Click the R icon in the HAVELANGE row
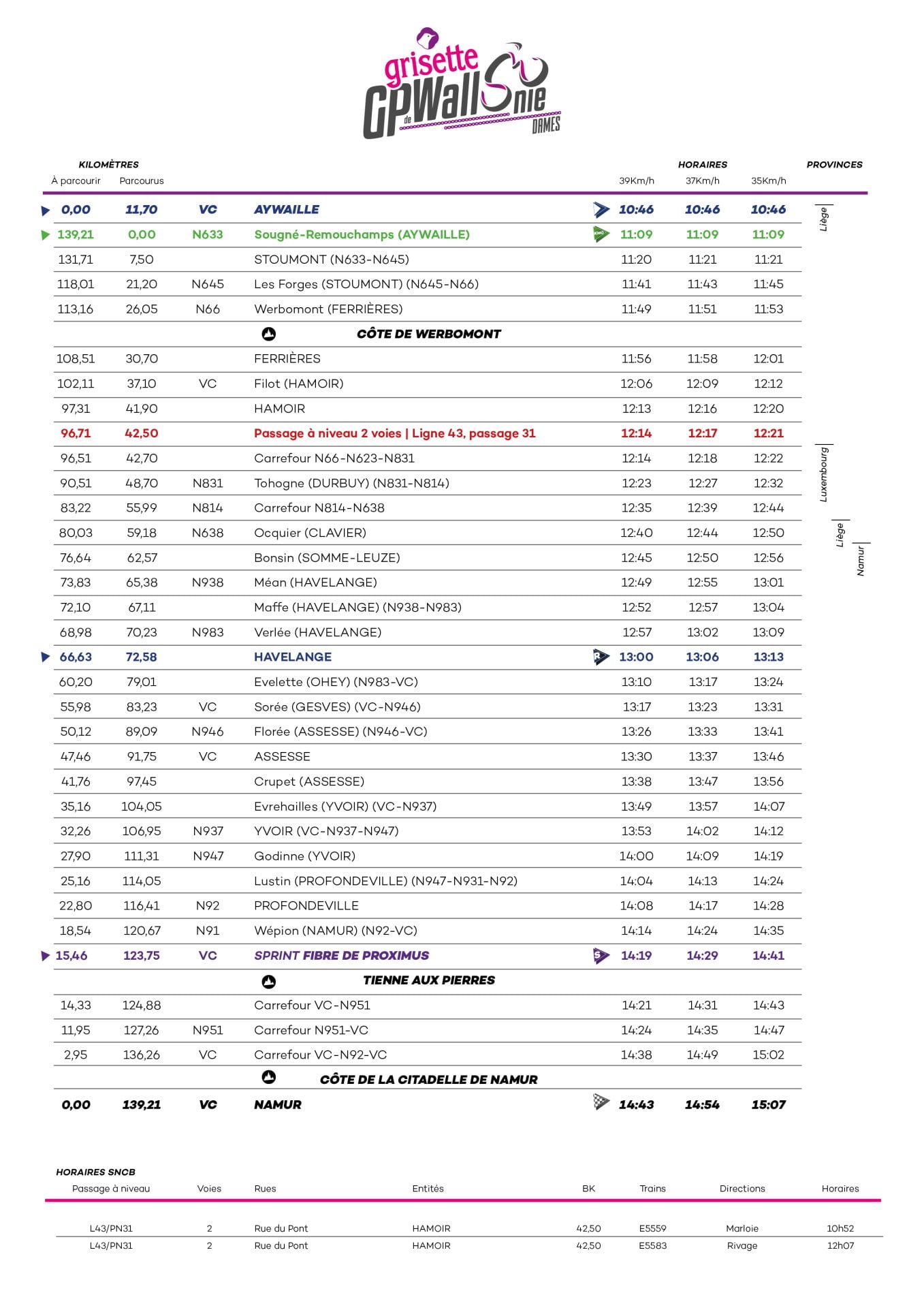 [601, 657]
